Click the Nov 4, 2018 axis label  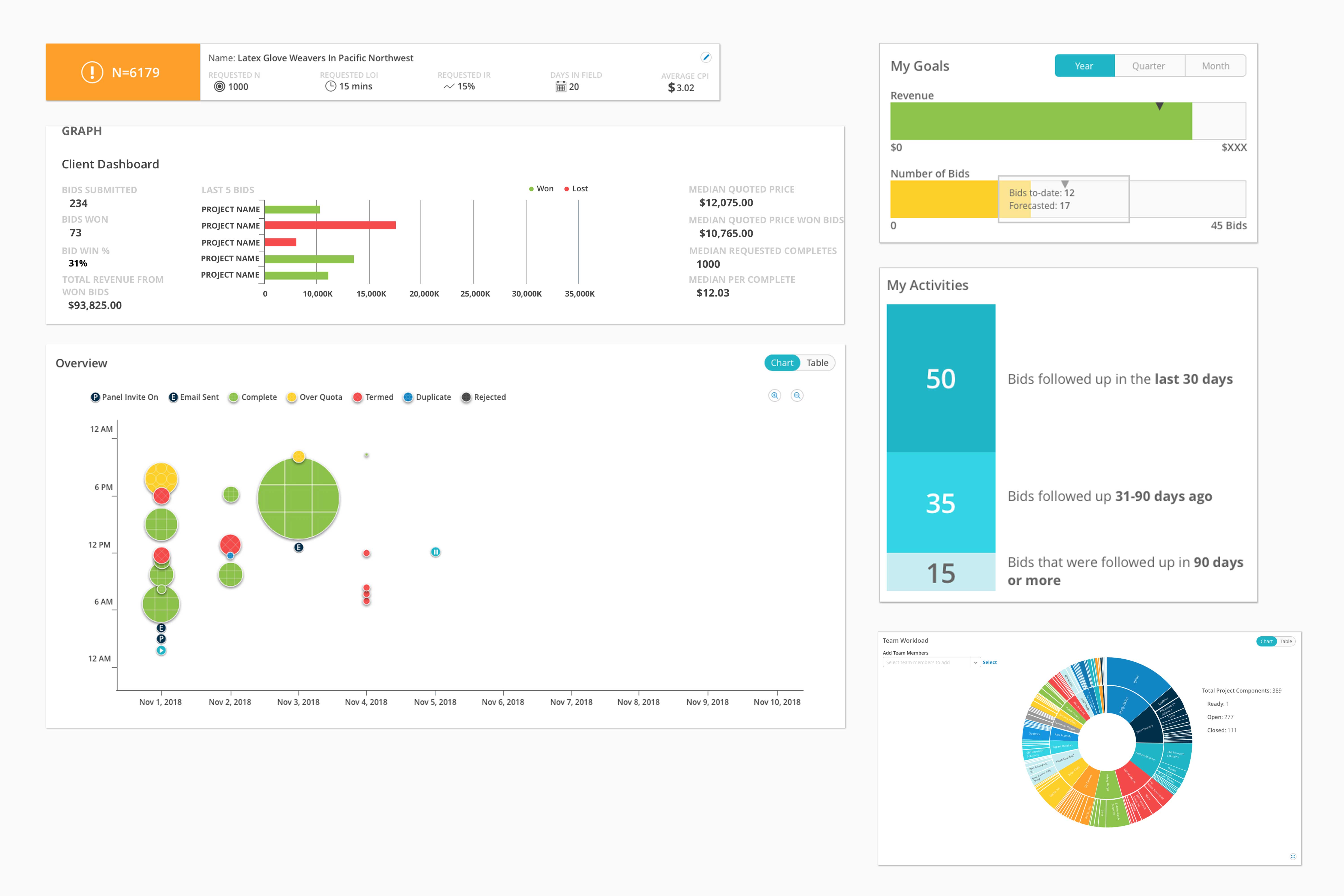(366, 702)
